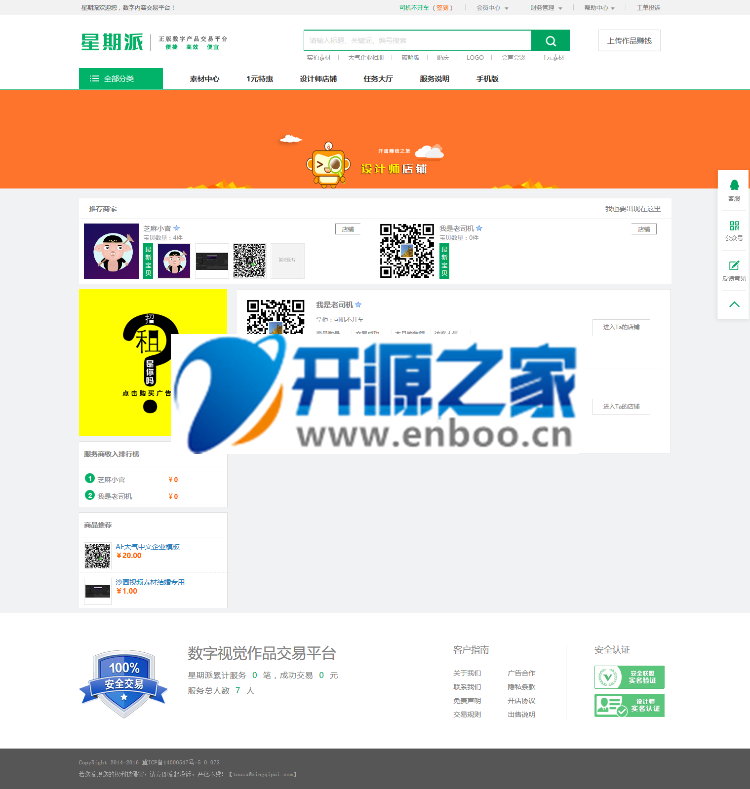Open the 全部分类 category menu
This screenshot has width=750, height=789.
[121, 78]
